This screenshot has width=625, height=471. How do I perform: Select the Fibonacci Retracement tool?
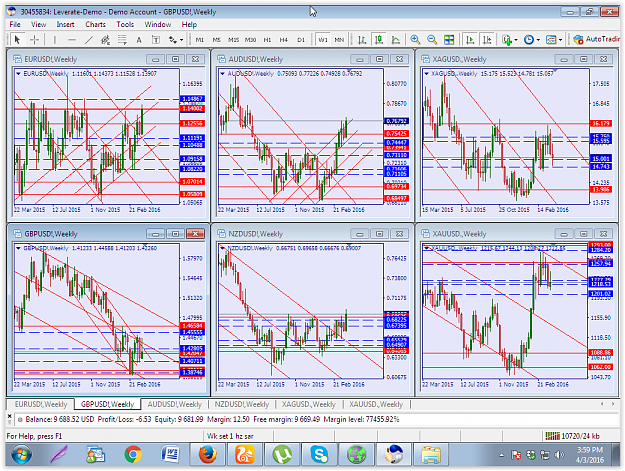pyautogui.click(x=122, y=39)
